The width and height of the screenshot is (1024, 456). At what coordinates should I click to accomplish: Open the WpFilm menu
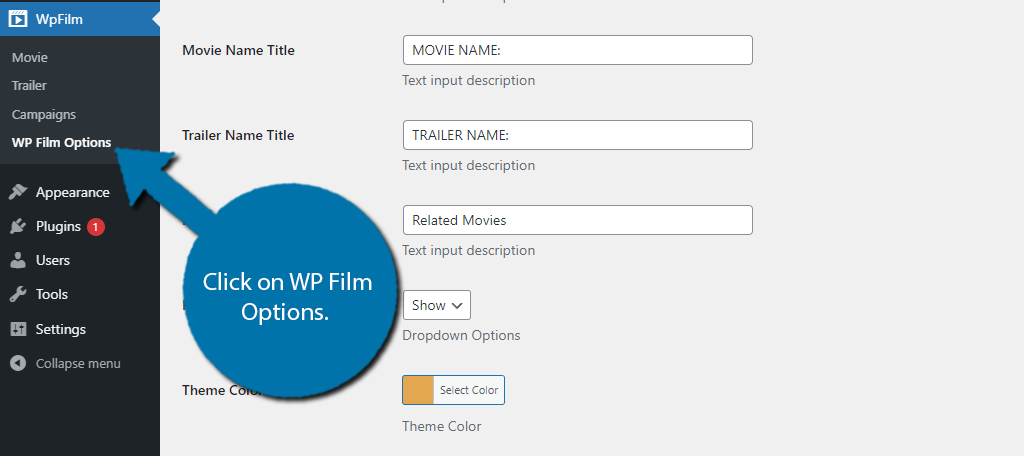(x=80, y=19)
